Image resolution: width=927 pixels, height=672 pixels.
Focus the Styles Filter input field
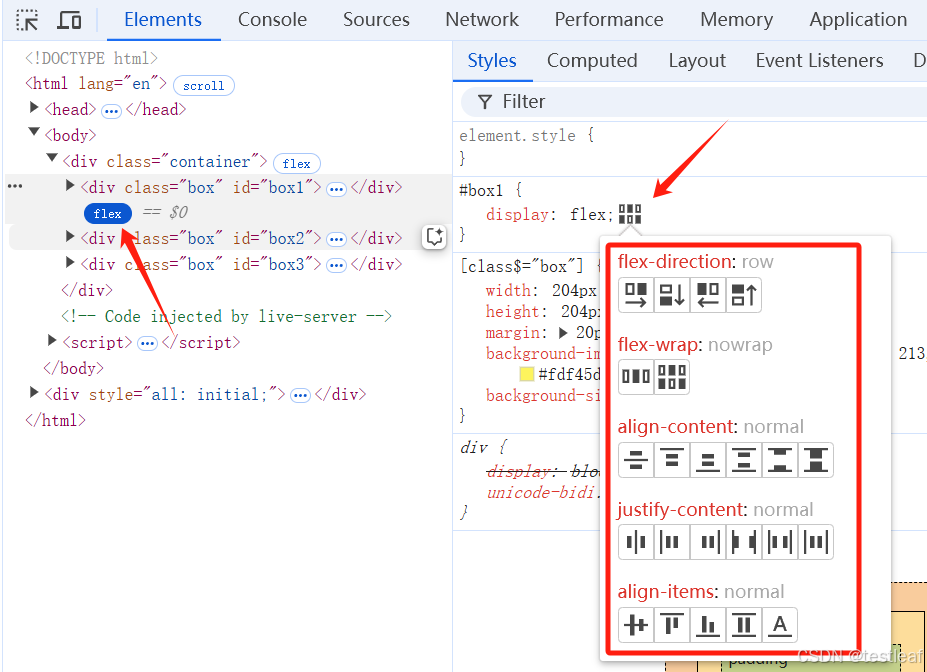point(693,102)
